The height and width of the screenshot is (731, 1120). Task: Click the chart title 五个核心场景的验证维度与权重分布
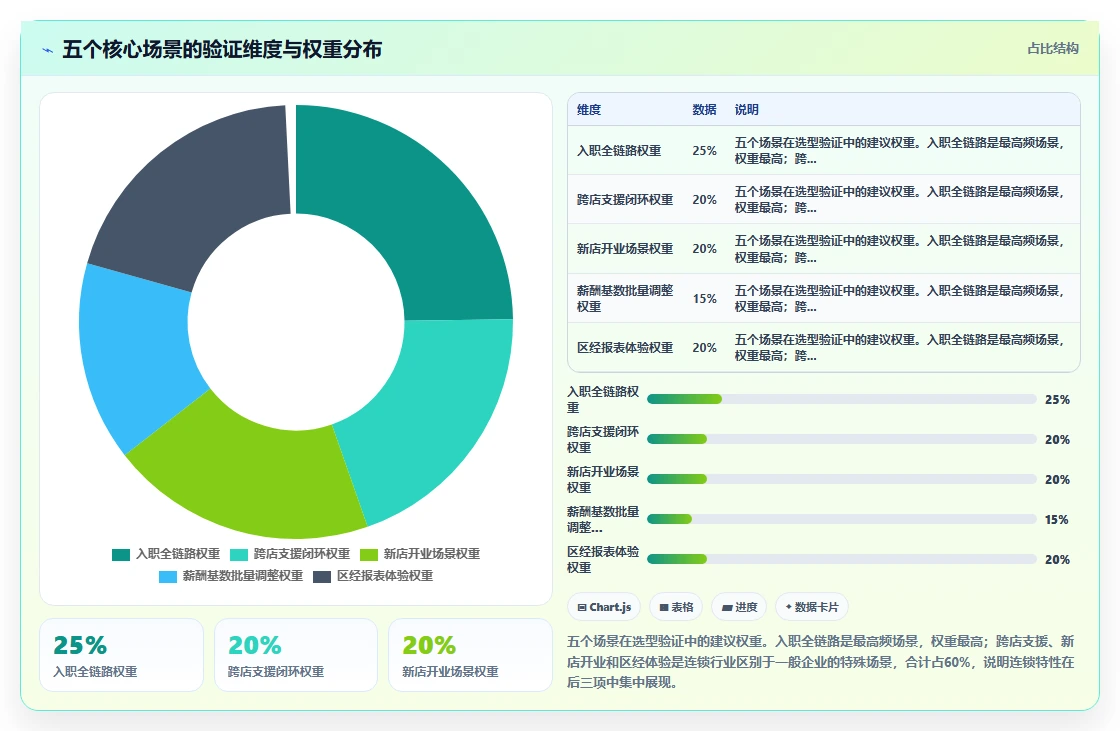tap(222, 49)
